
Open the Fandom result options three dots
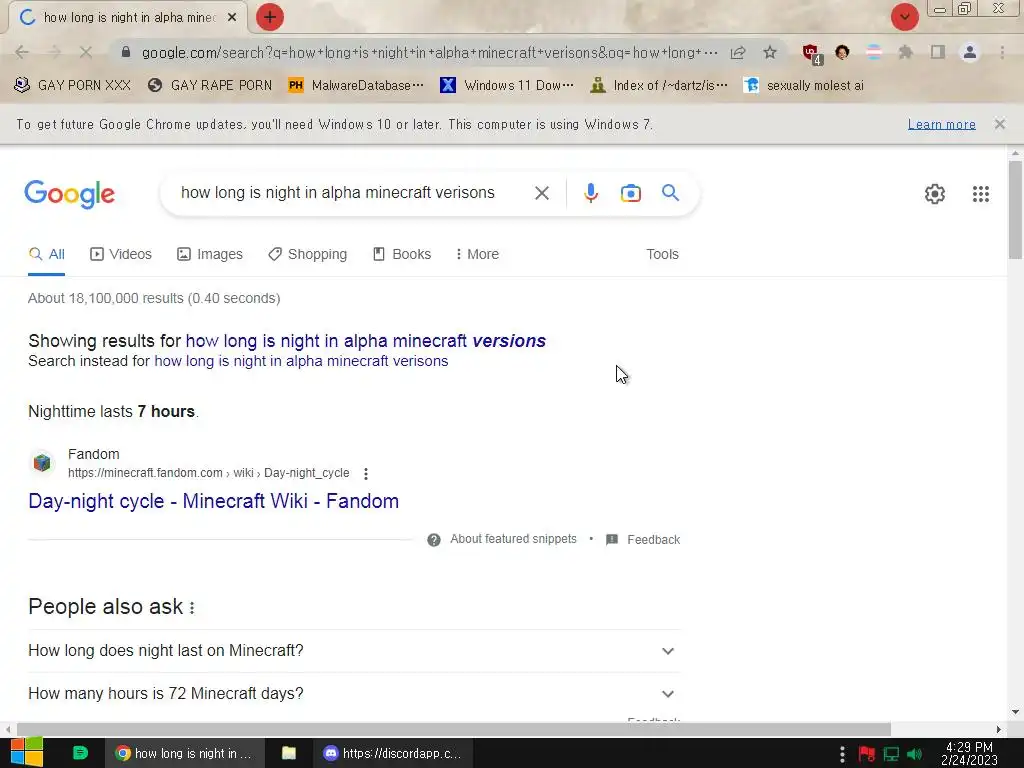366,473
